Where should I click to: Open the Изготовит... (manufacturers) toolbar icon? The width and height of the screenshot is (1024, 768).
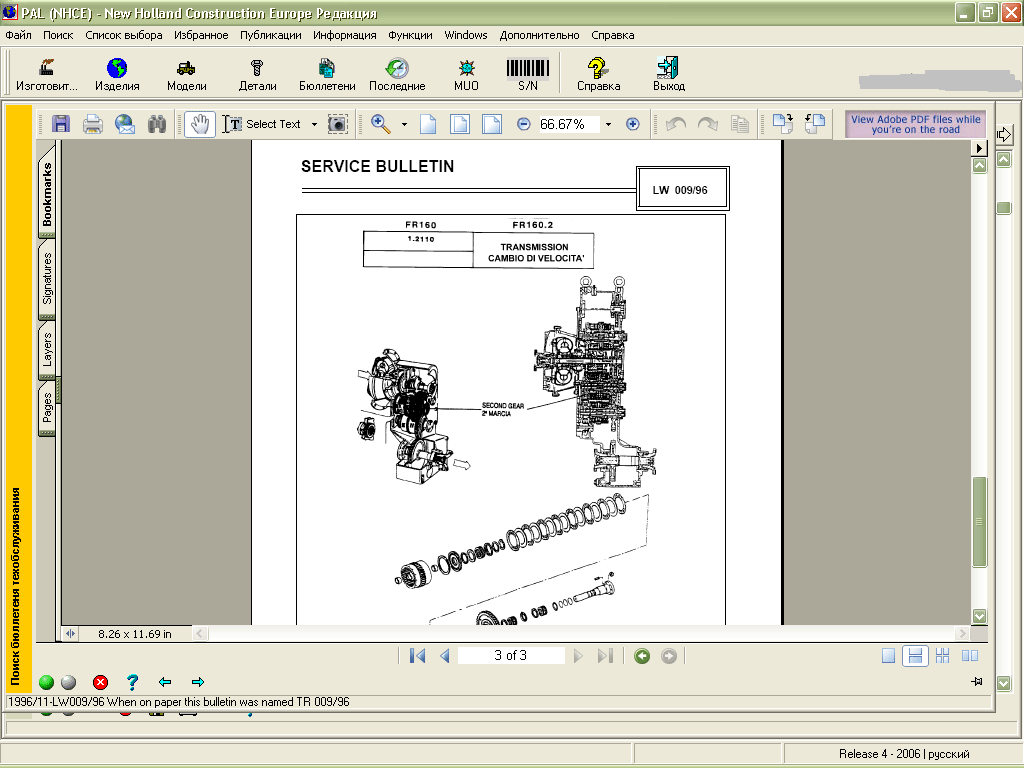[x=46, y=74]
